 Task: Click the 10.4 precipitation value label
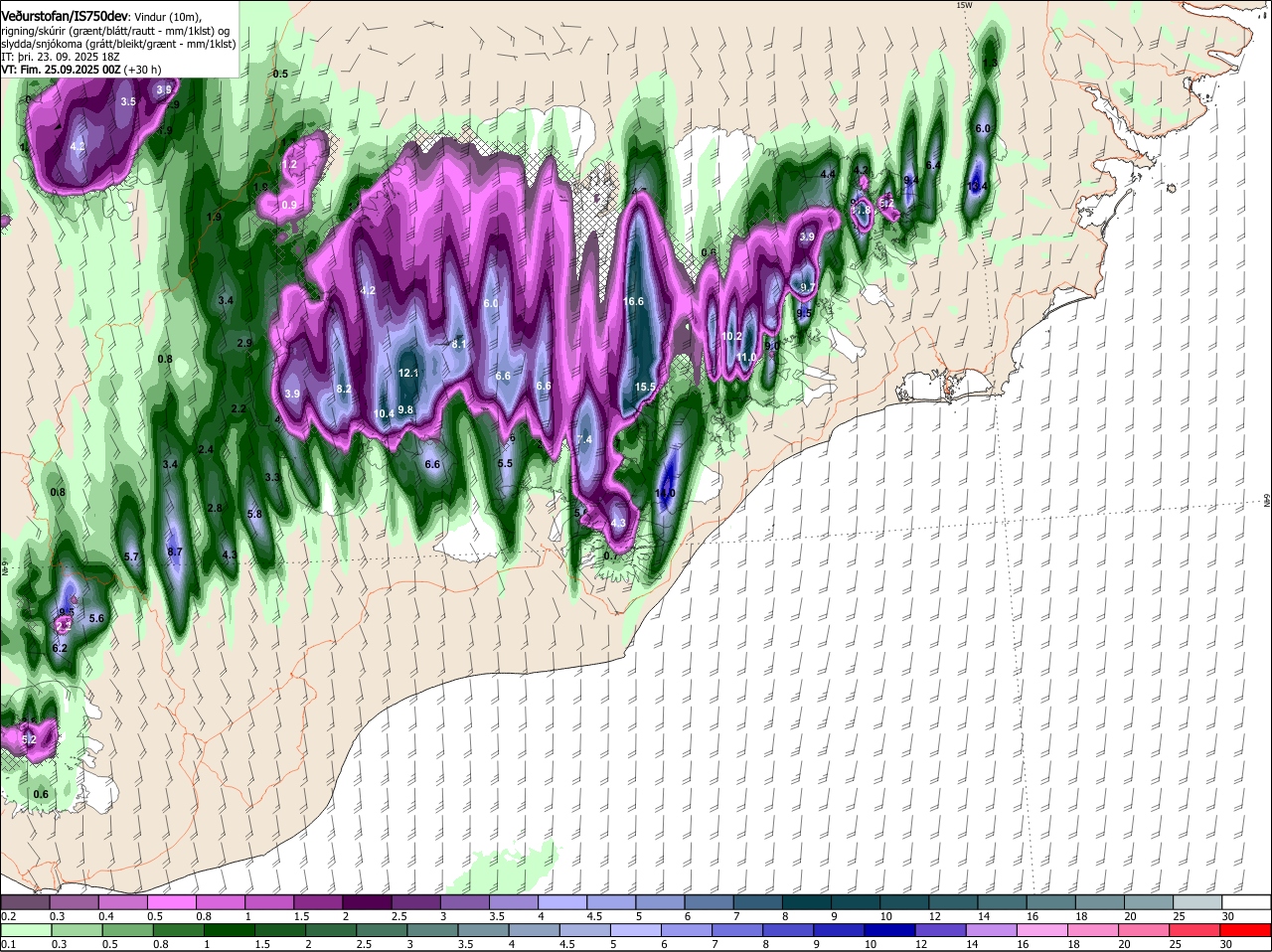[x=384, y=413]
